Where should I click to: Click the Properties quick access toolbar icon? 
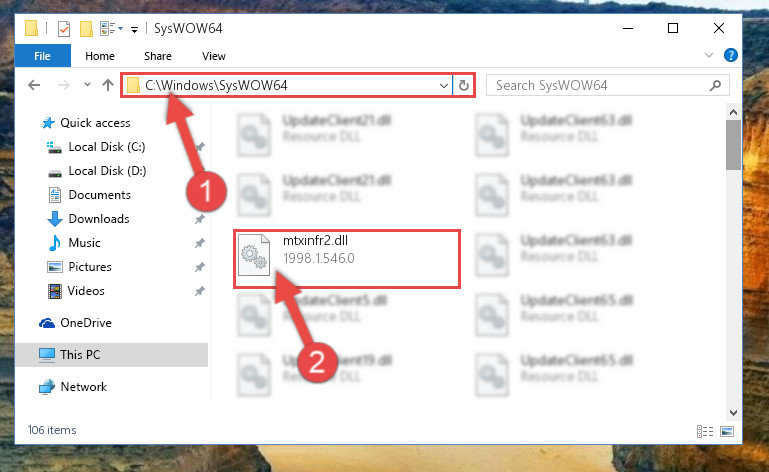pos(64,29)
